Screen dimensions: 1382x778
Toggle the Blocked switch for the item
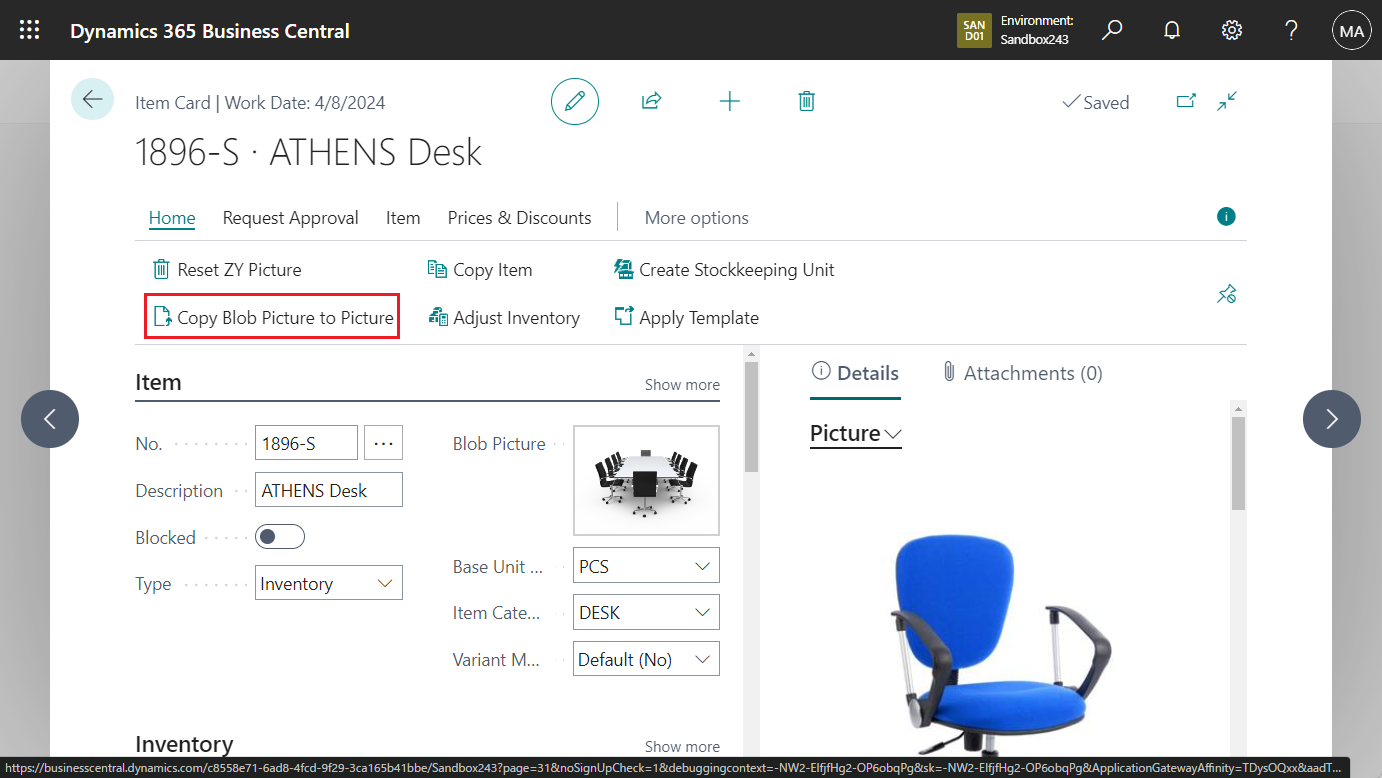coord(280,536)
